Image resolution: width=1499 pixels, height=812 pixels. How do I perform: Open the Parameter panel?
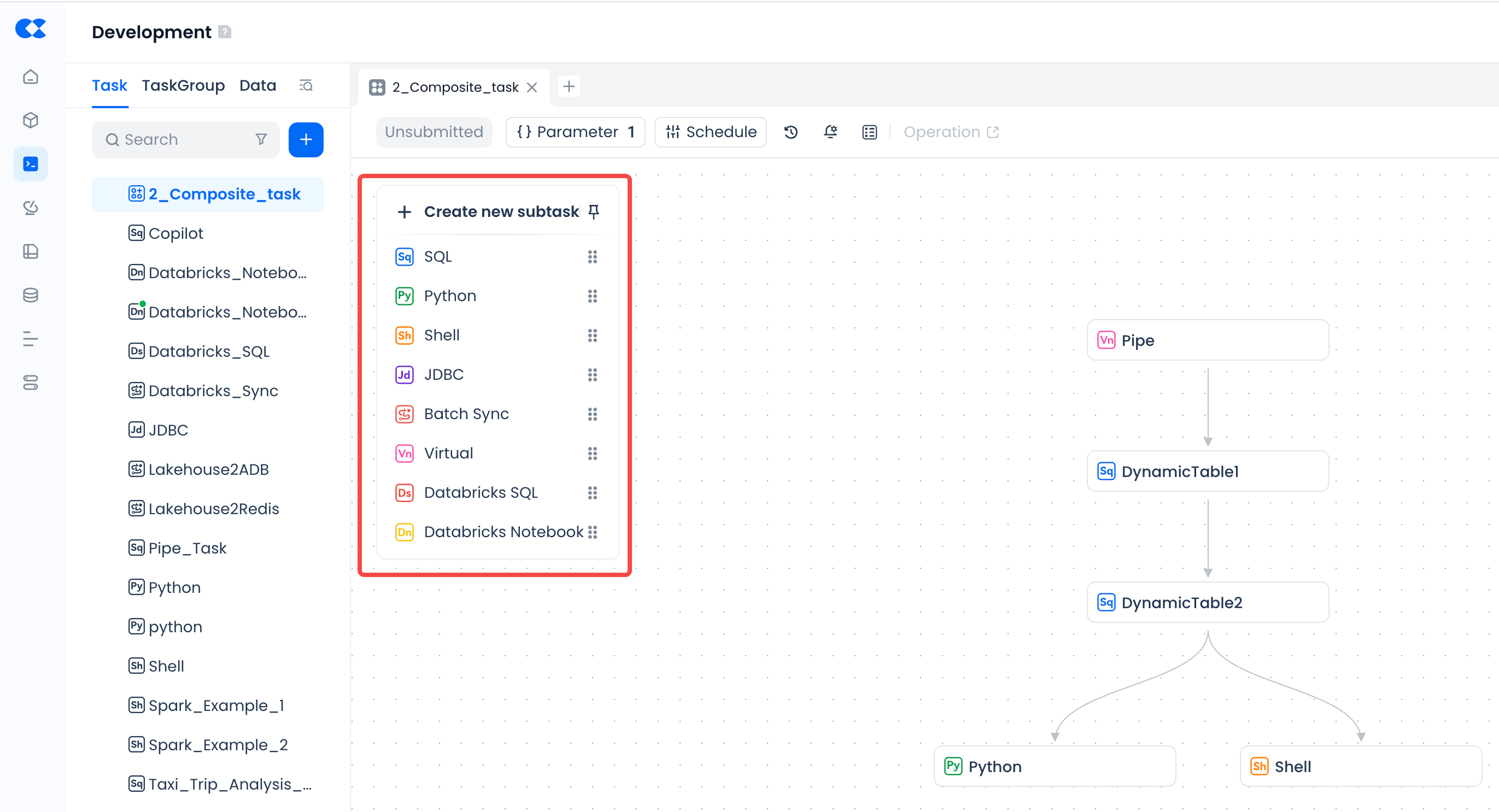pyautogui.click(x=575, y=133)
